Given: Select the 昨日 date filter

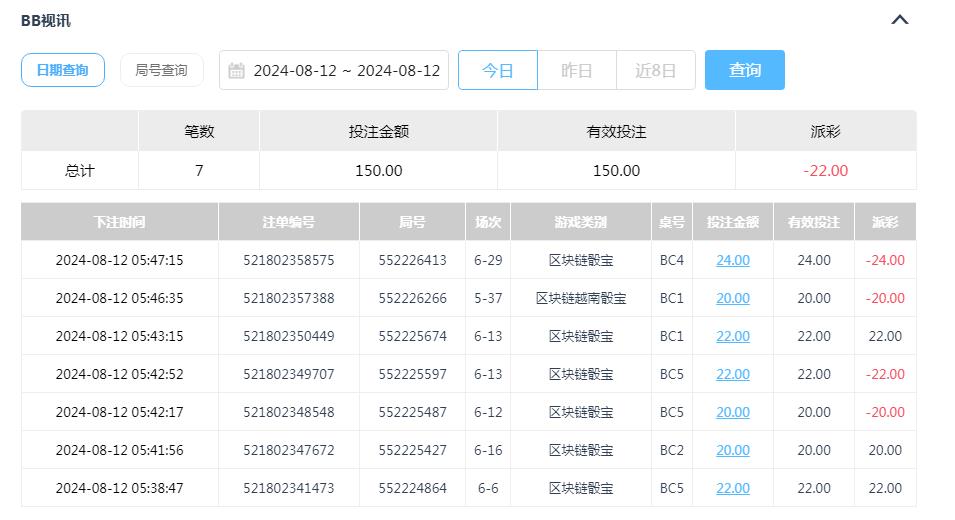Looking at the screenshot, I should pos(576,71).
